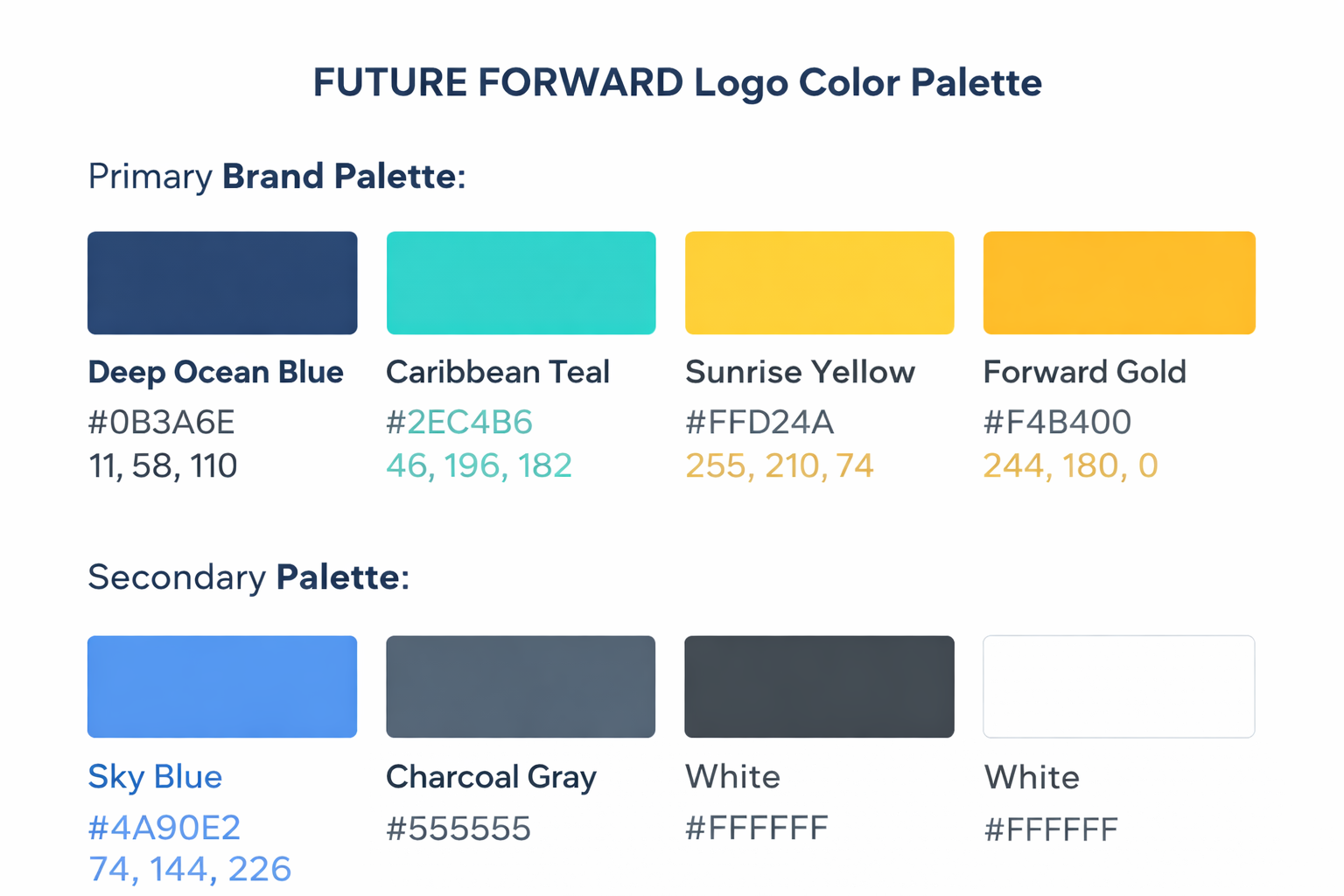Choose the Forward Gold color swatch
The height and width of the screenshot is (896, 1344).
click(x=1119, y=283)
